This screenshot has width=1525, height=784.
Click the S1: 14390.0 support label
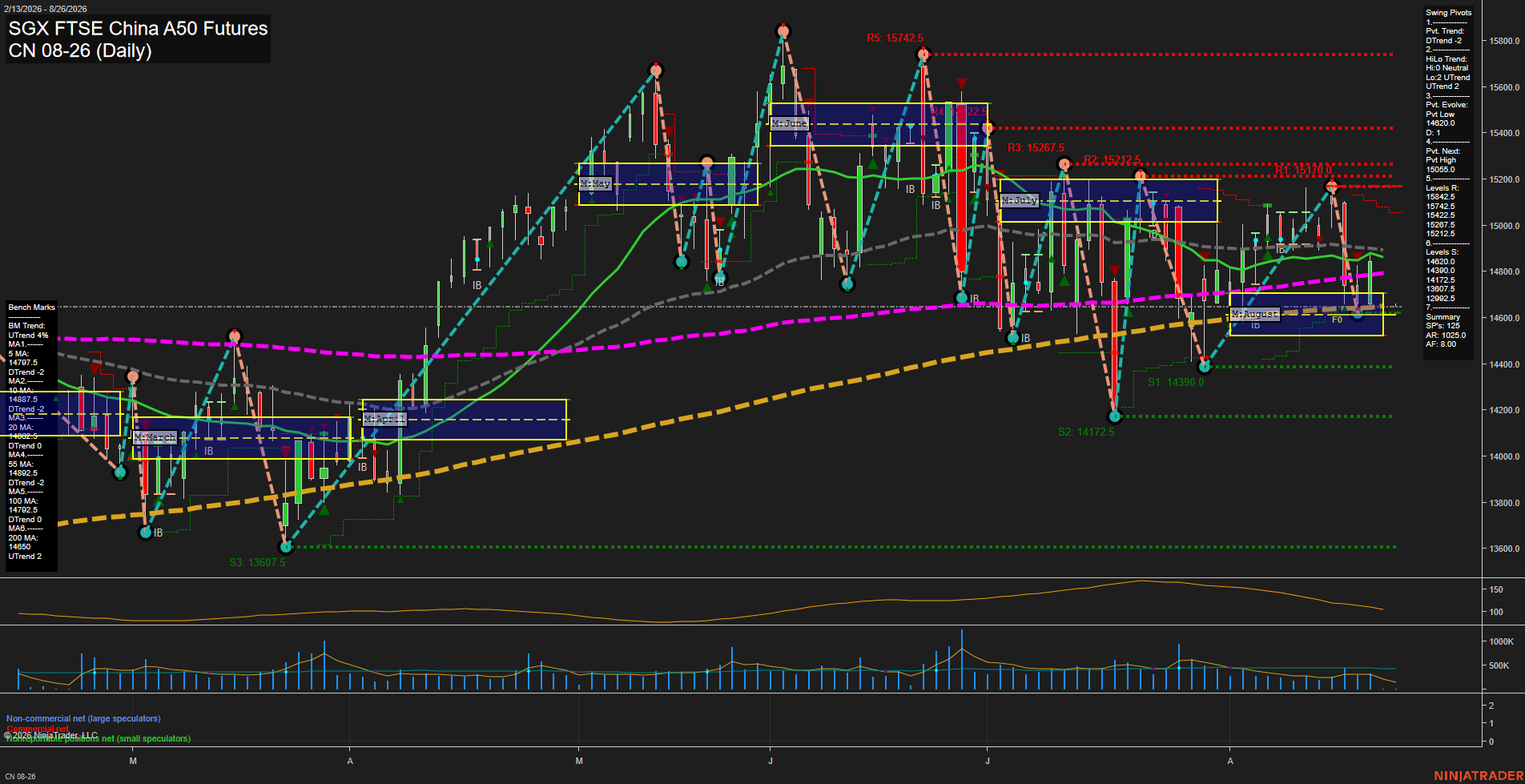click(1176, 382)
